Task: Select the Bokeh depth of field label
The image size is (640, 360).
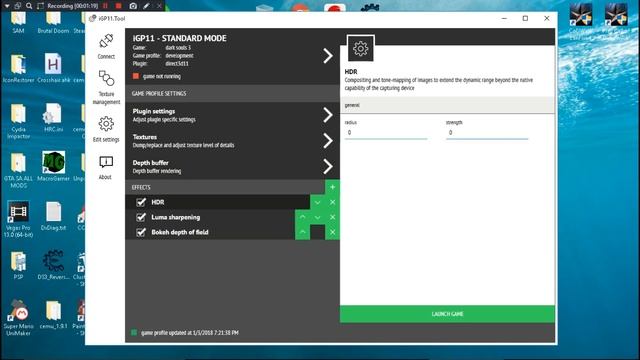Action: coord(180,232)
